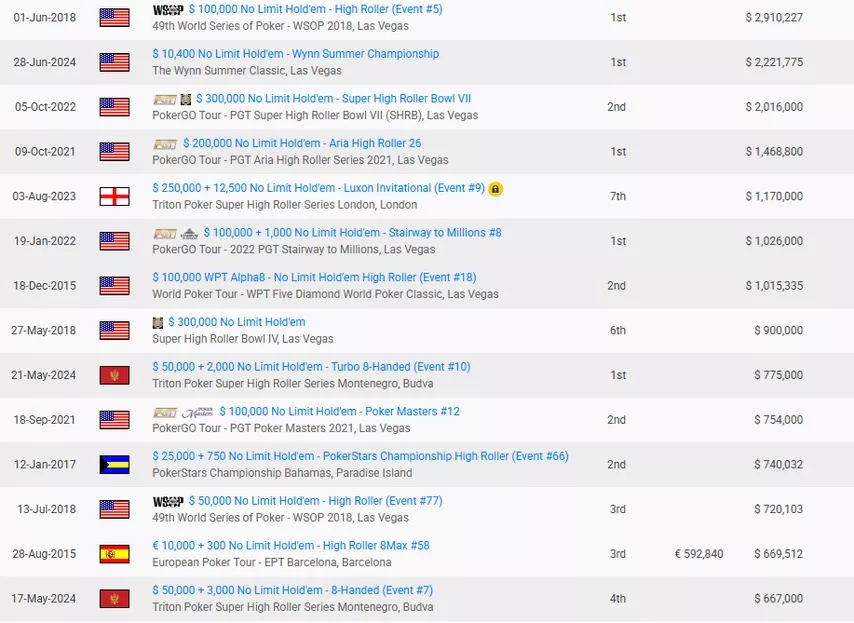The image size is (854, 623).
Task: Click the US flag in the 28-Jun-2024 row
Action: pyautogui.click(x=114, y=62)
